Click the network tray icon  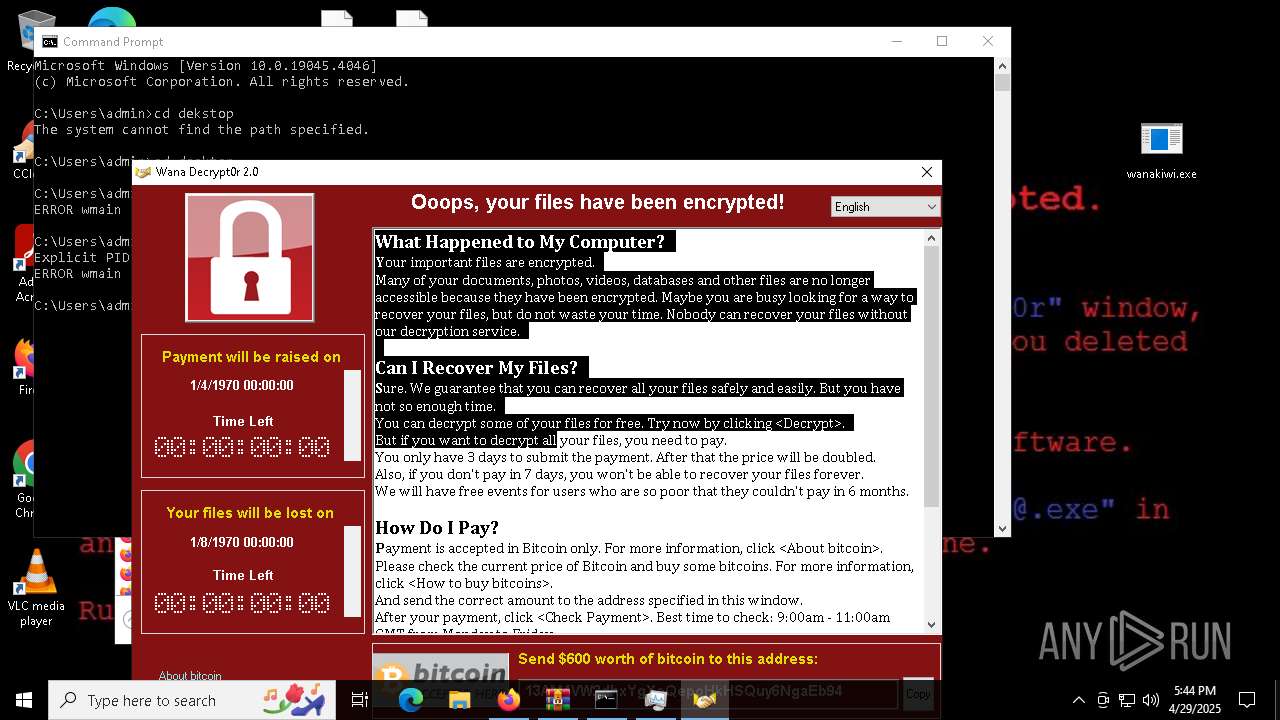pos(1127,700)
